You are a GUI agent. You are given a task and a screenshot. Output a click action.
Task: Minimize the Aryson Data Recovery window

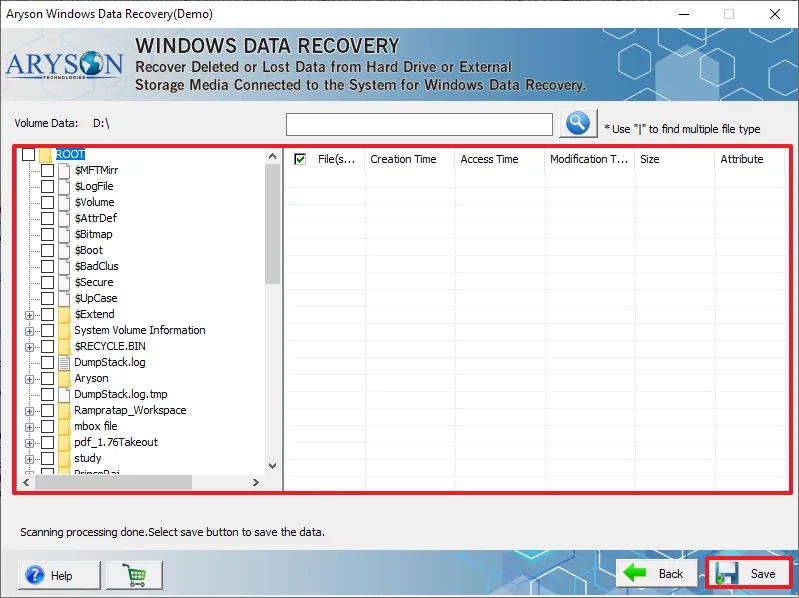[x=684, y=14]
